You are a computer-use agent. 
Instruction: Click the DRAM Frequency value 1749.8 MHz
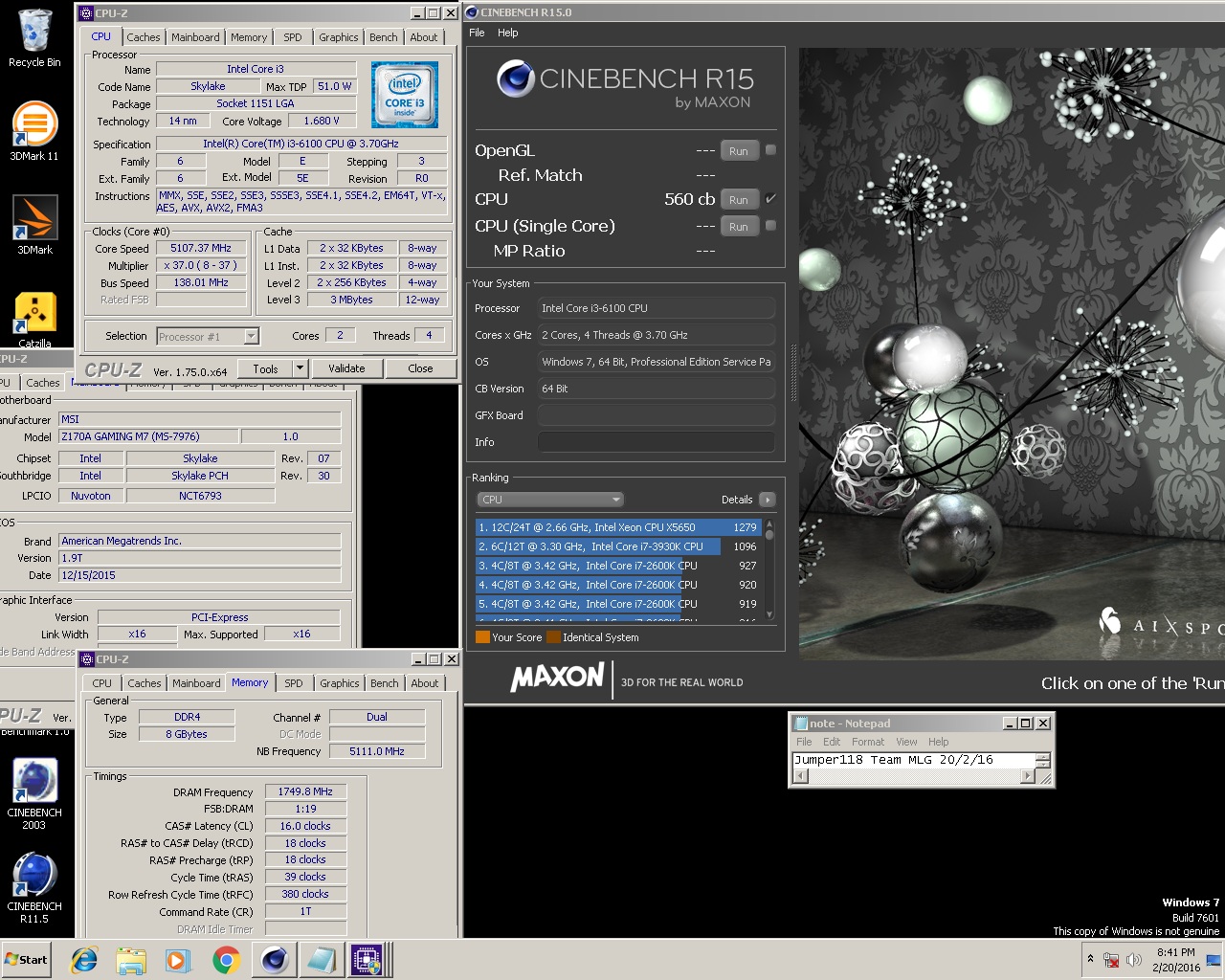pyautogui.click(x=305, y=791)
